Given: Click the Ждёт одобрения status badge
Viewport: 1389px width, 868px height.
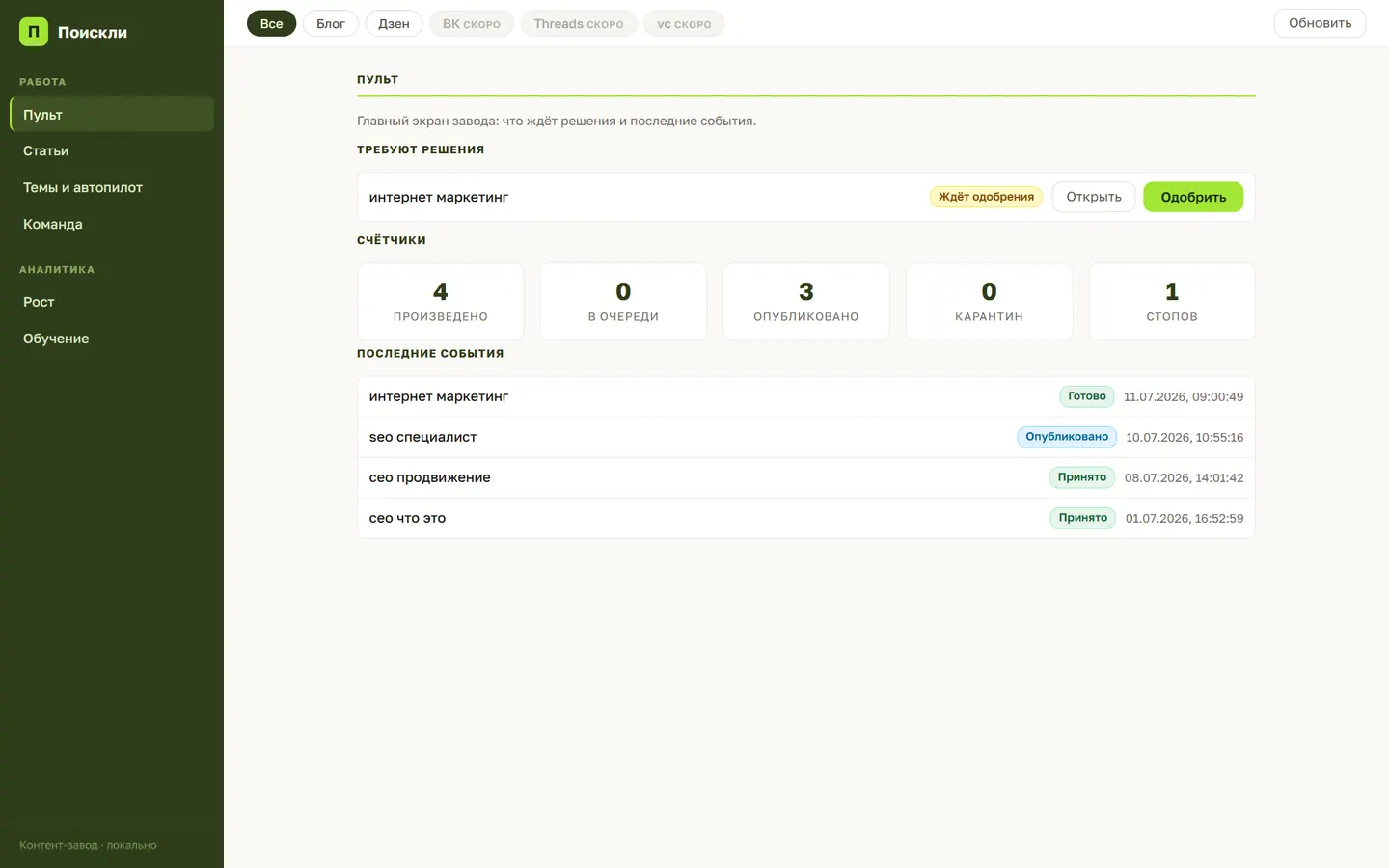Looking at the screenshot, I should coord(986,197).
